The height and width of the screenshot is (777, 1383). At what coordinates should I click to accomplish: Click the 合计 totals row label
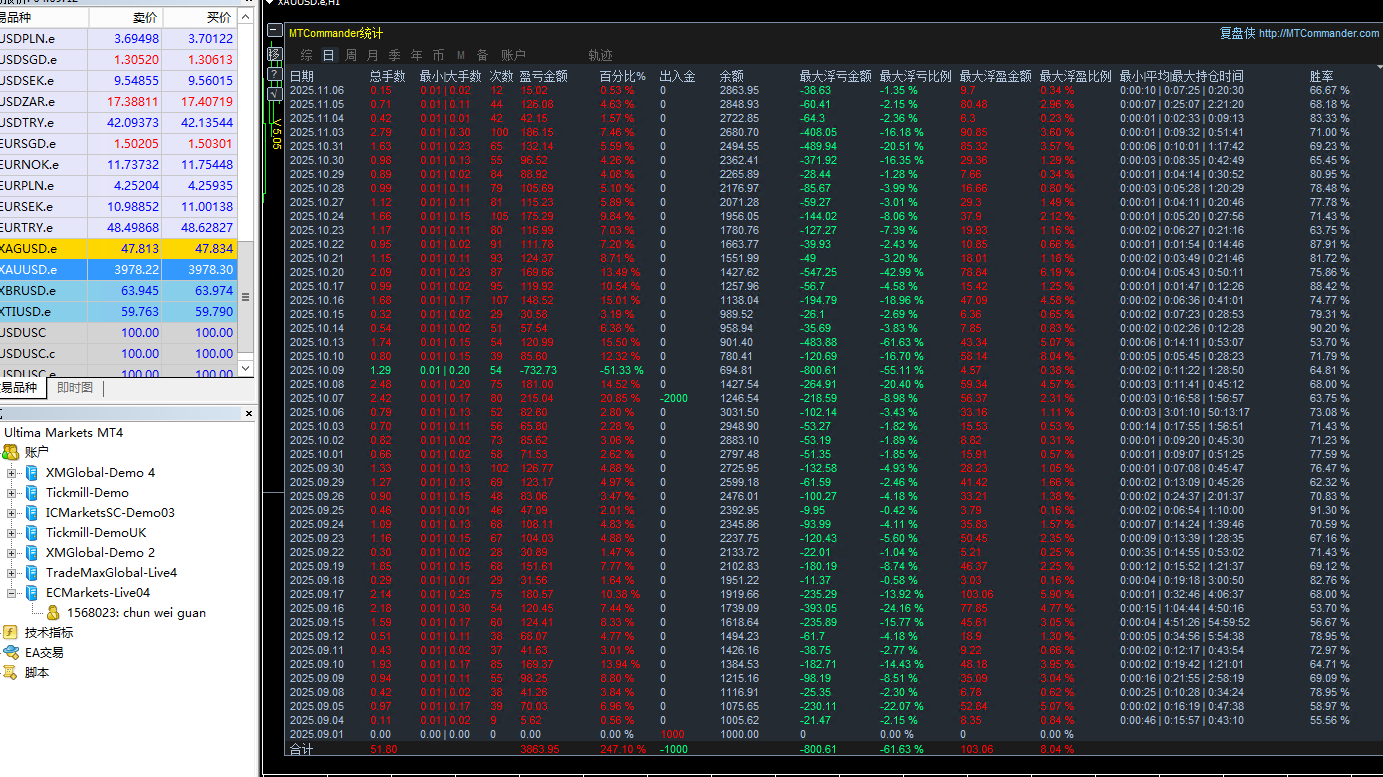tap(301, 749)
